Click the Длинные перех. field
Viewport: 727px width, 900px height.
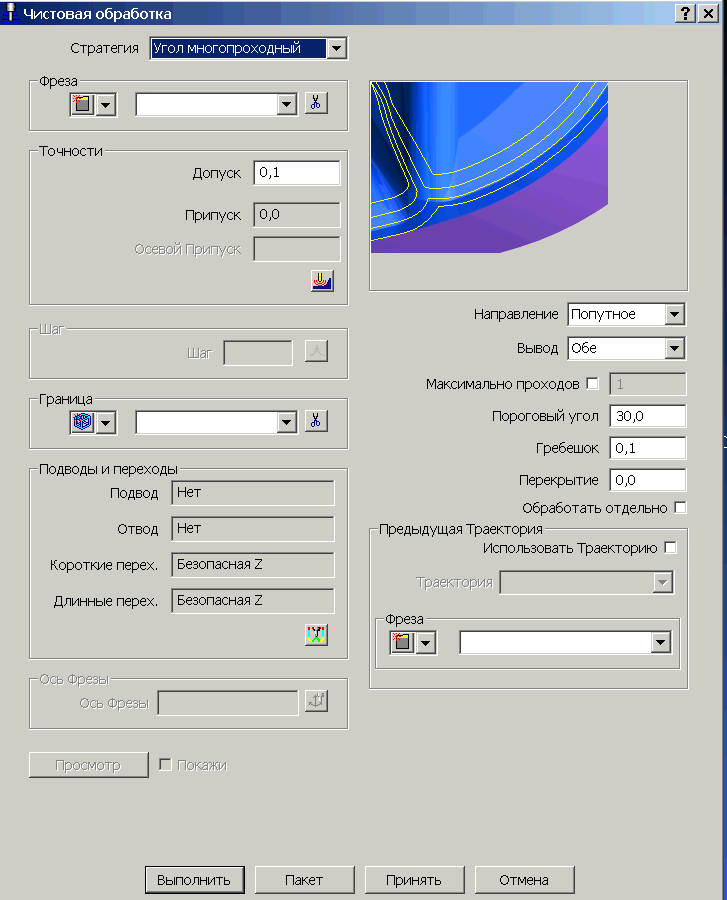[252, 600]
